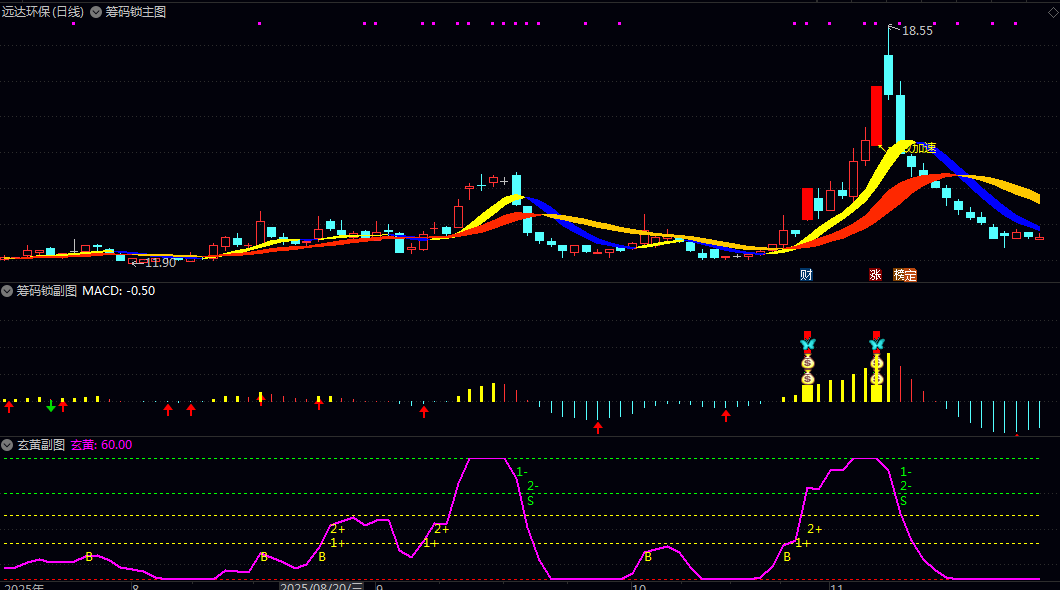Expand the 玄黄副图 indicator dropdown arrow
Screen dimensions: 1060x590
point(8,445)
